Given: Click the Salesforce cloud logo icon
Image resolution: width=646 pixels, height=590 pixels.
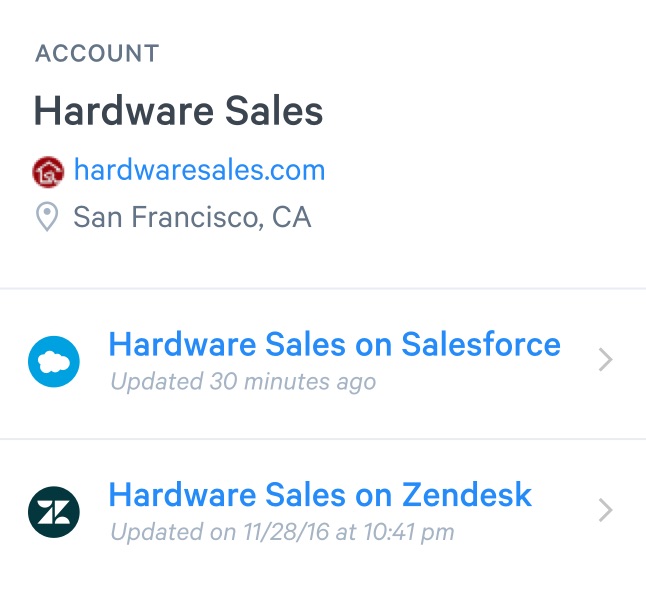Looking at the screenshot, I should coord(54,361).
